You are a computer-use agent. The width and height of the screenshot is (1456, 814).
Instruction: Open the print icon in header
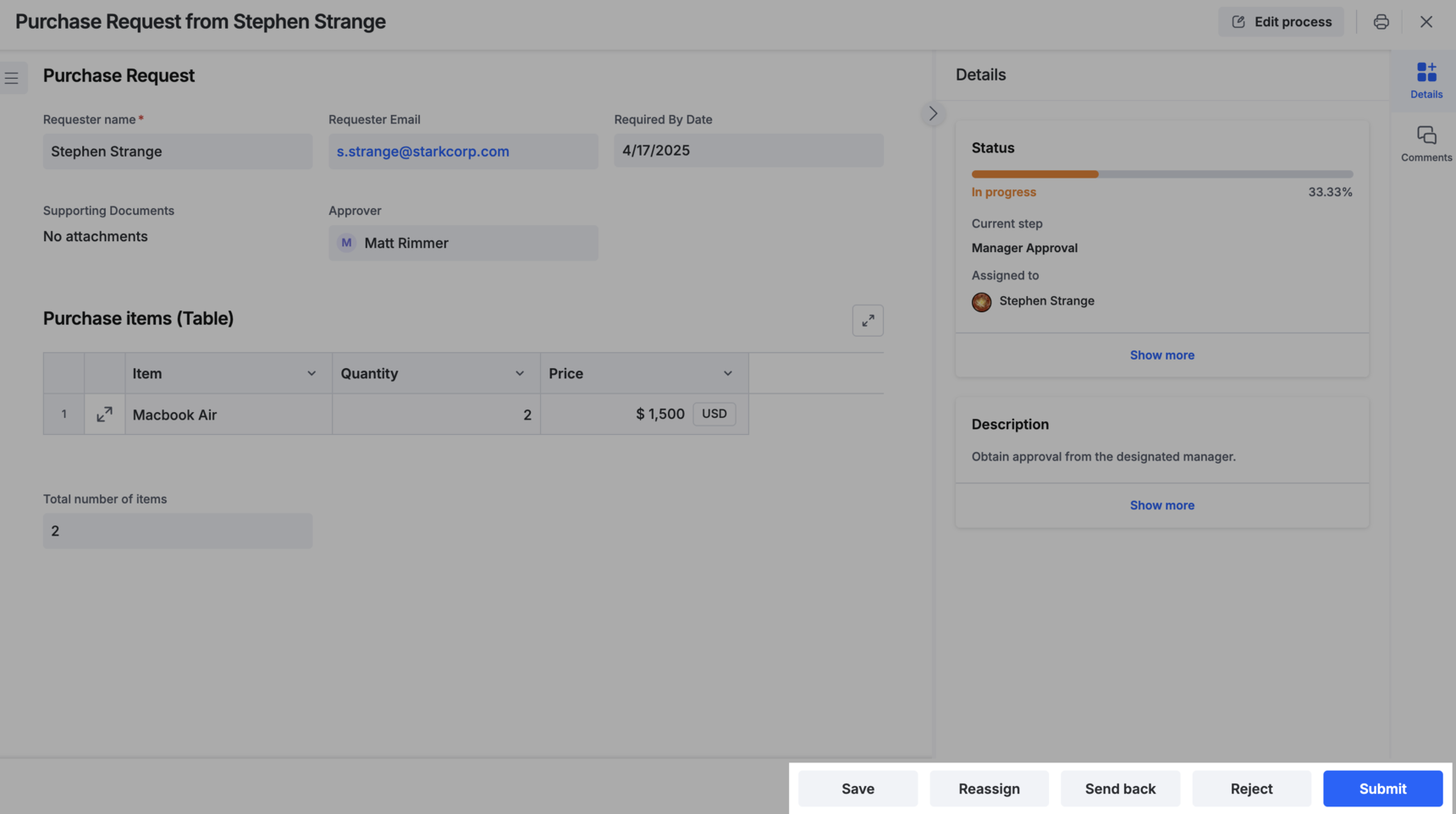[1381, 22]
